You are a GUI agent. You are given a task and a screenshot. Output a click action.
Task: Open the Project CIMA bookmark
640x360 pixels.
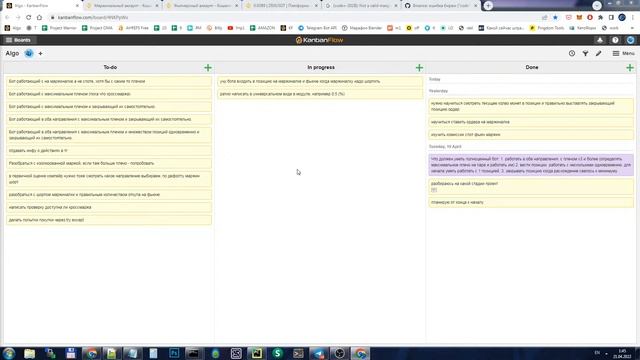pyautogui.click(x=97, y=28)
